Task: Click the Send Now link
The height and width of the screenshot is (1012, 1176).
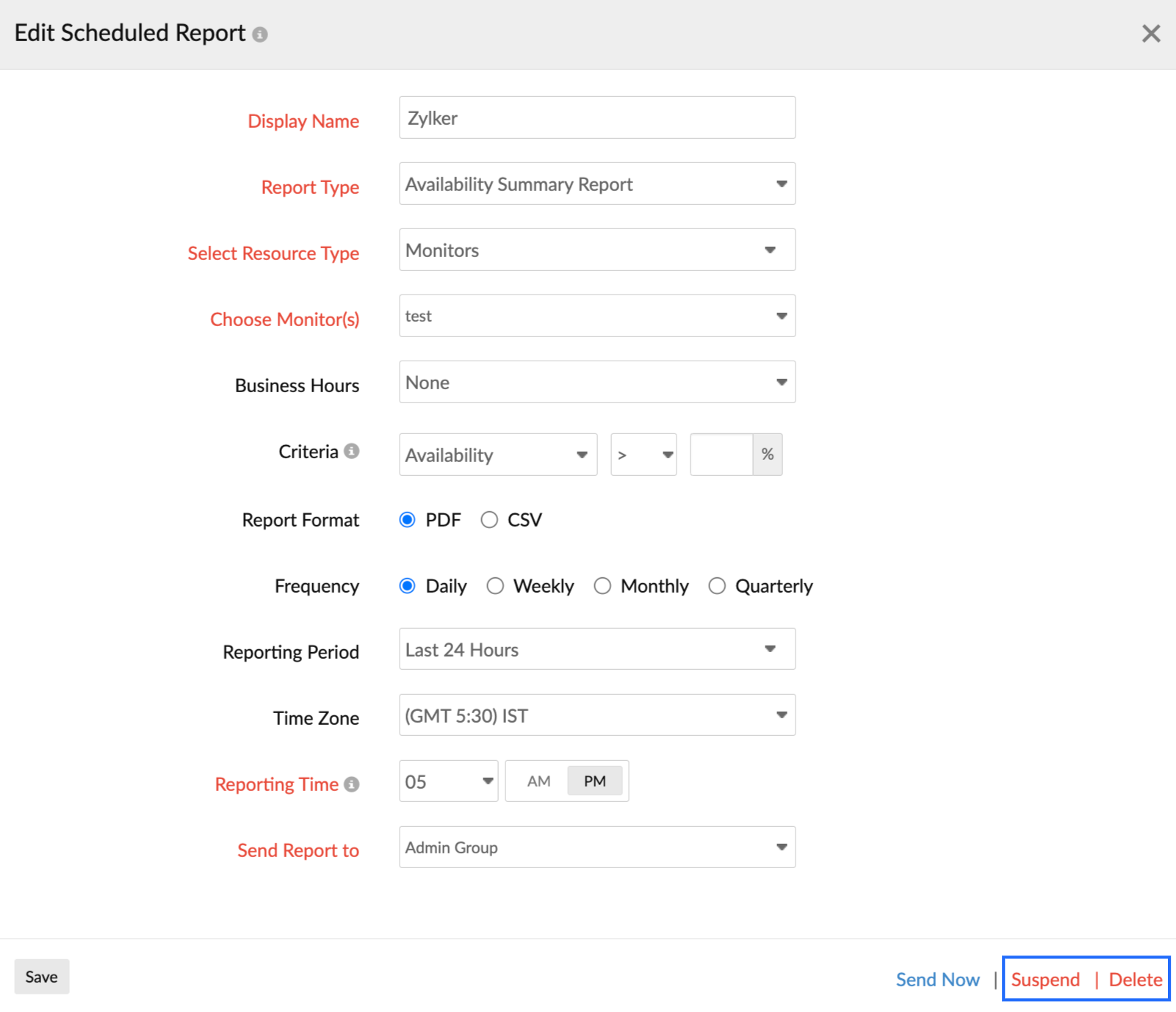Action: [x=937, y=979]
